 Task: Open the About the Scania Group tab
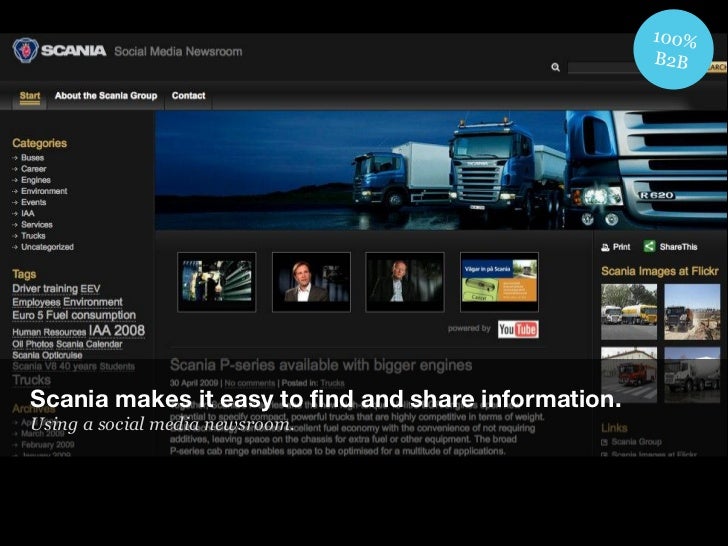(105, 96)
